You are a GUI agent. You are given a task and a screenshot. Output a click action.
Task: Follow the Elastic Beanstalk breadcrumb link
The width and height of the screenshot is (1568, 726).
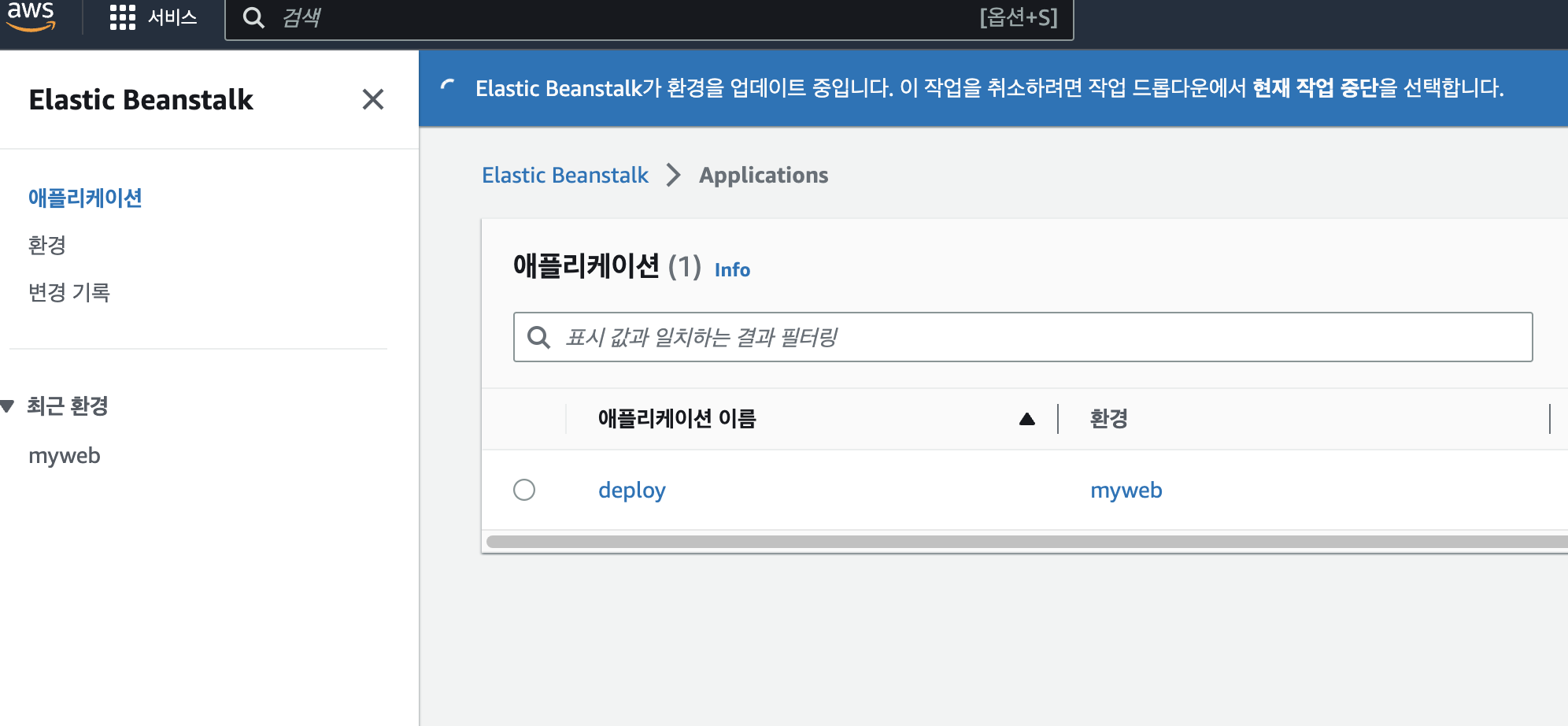[565, 175]
